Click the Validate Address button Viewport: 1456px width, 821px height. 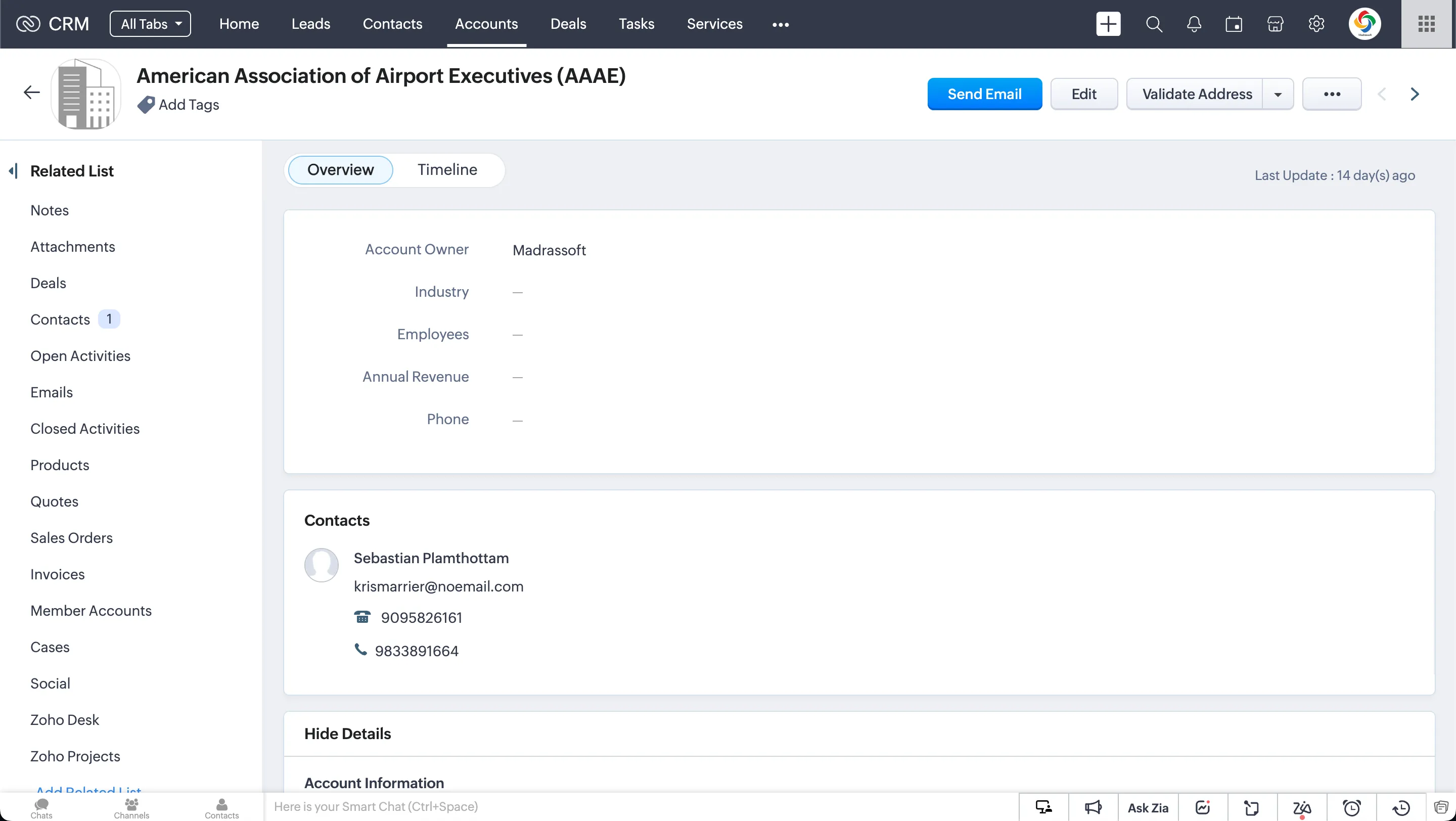coord(1197,94)
